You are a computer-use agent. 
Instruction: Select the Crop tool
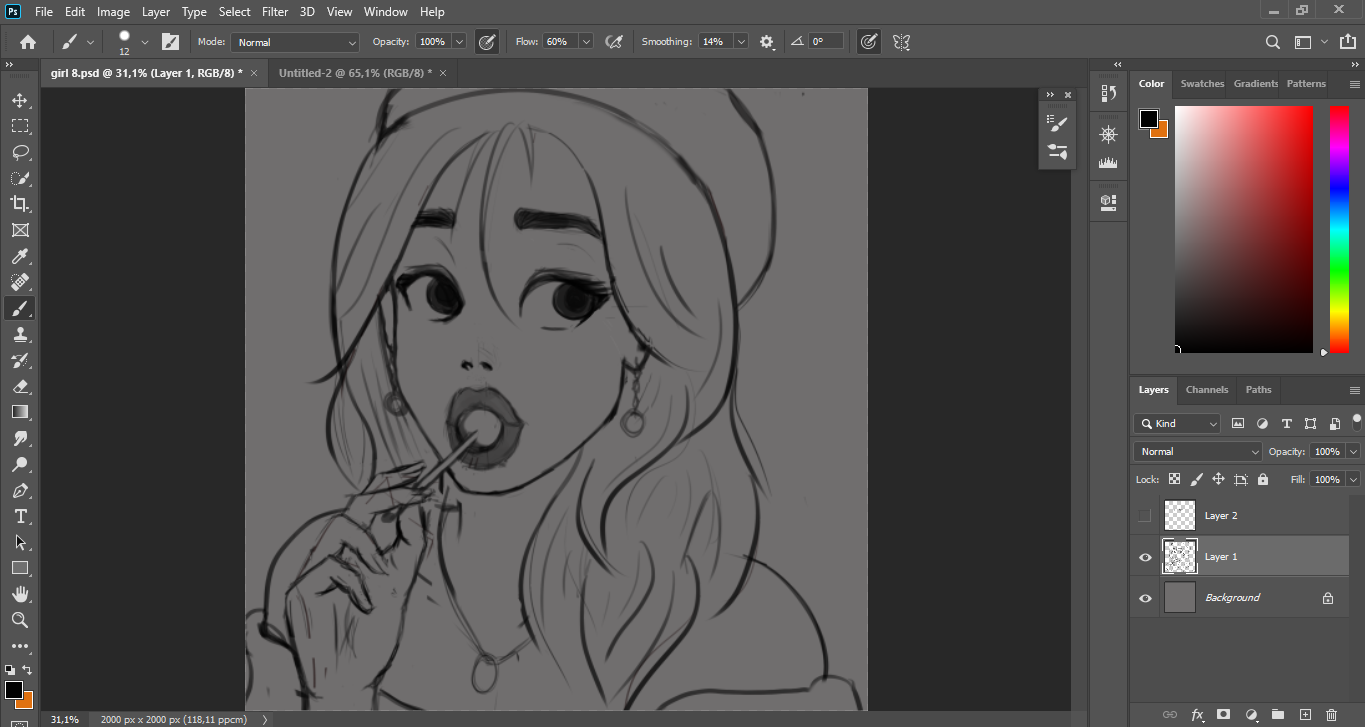[x=19, y=204]
